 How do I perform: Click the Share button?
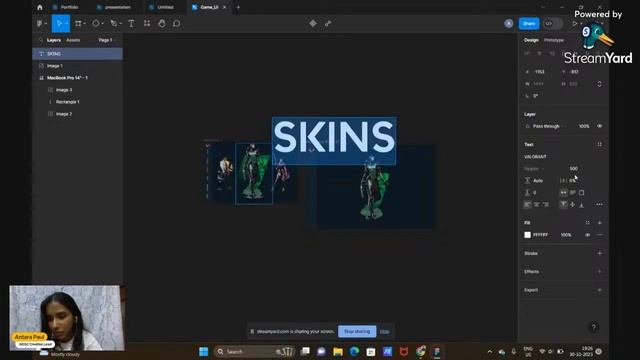(x=529, y=24)
